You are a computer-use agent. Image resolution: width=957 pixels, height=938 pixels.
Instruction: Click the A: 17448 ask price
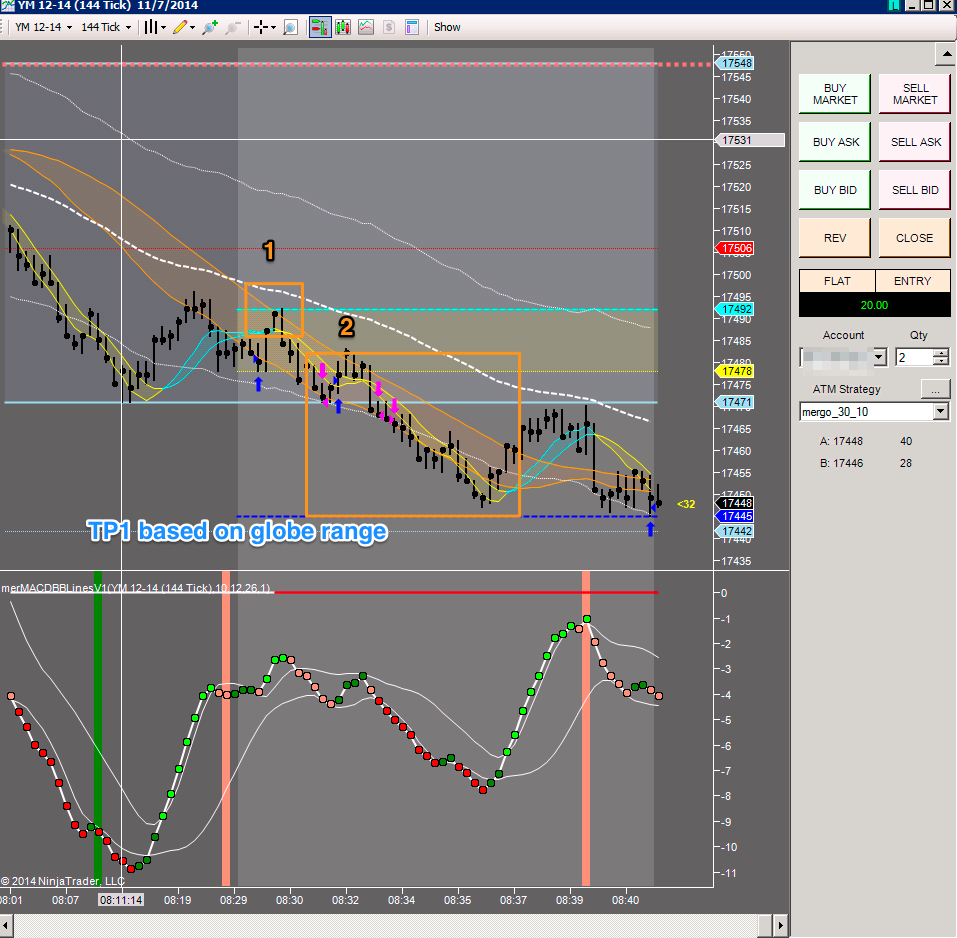tap(841, 441)
